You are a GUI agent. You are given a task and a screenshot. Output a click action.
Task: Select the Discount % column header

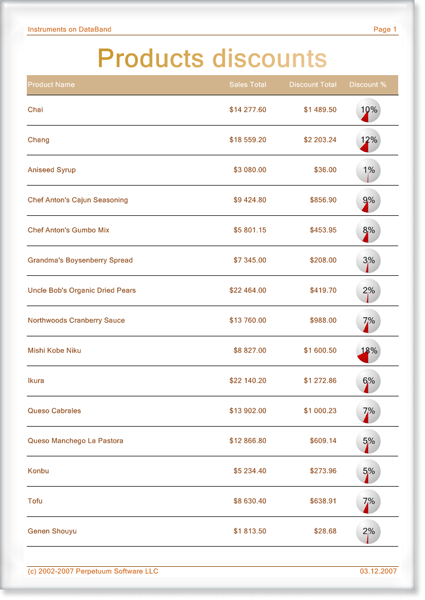(367, 85)
